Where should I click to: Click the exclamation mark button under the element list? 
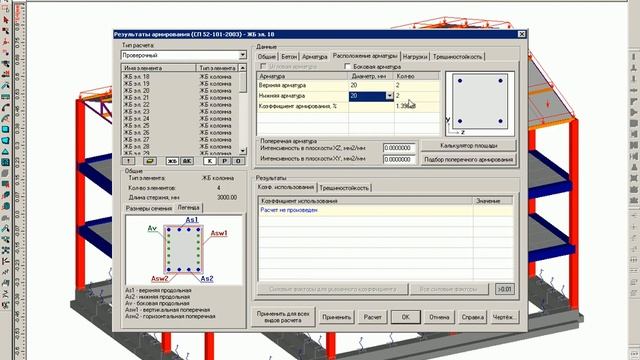129,161
